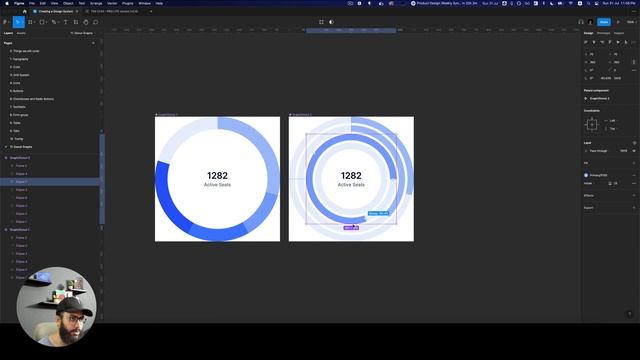The image size is (640, 360).
Task: Open the distribute spacing options icon
Action: tap(634, 42)
